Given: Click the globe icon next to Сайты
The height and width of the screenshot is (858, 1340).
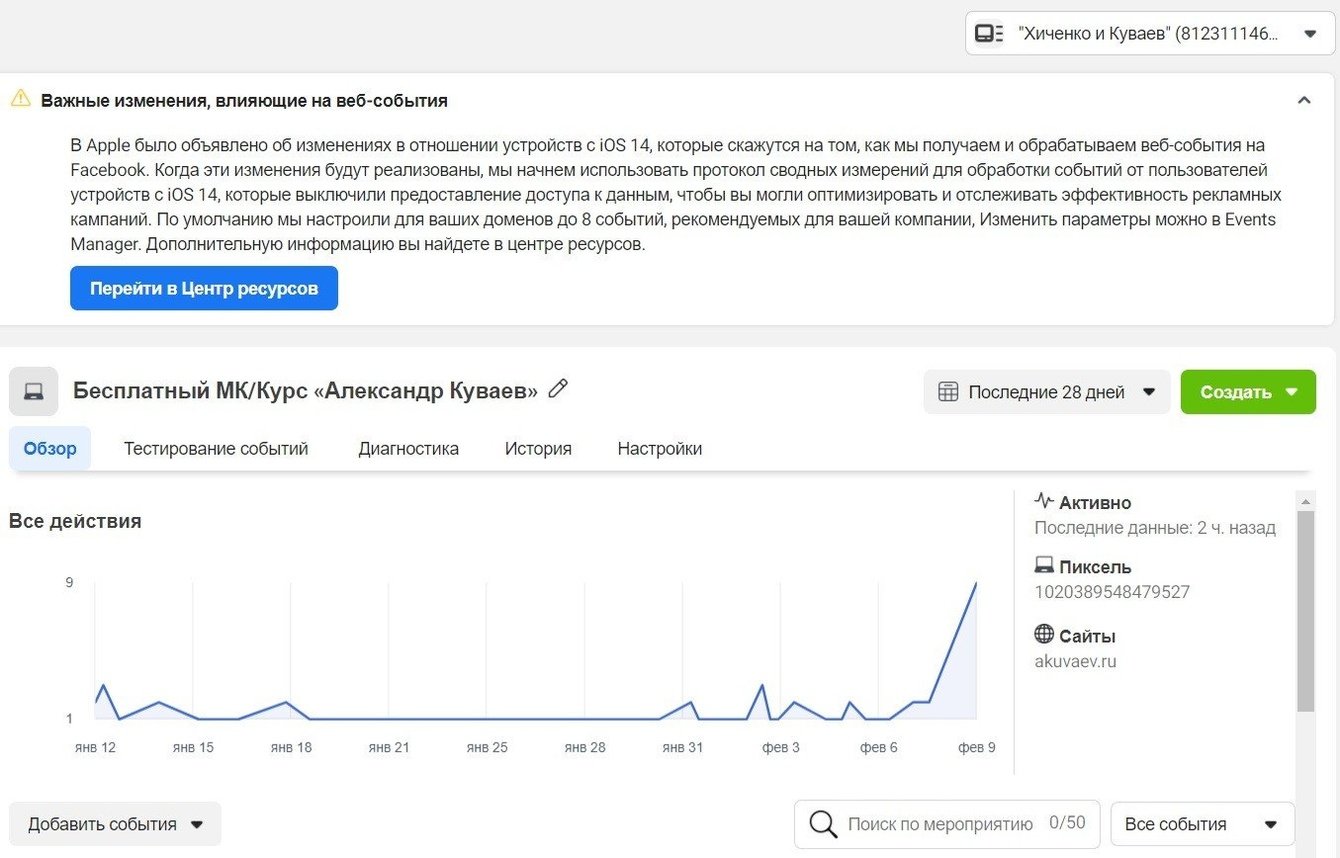Looking at the screenshot, I should tap(1044, 635).
